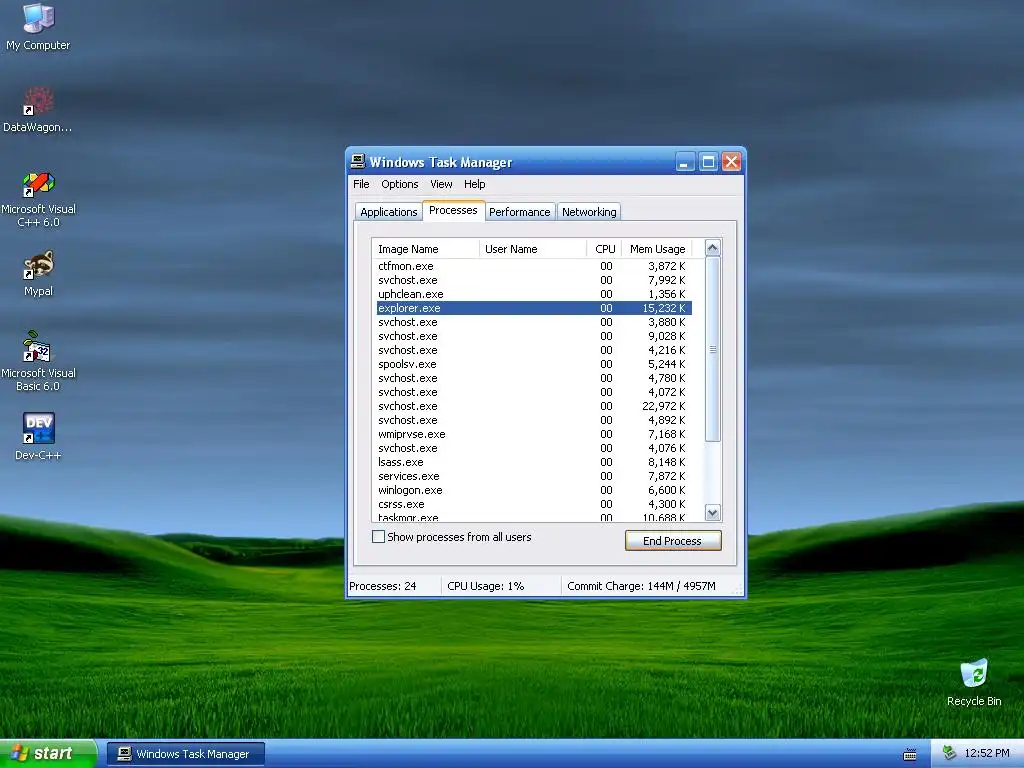1024x768 pixels.
Task: Click tray icon beside the clock
Action: click(950, 754)
